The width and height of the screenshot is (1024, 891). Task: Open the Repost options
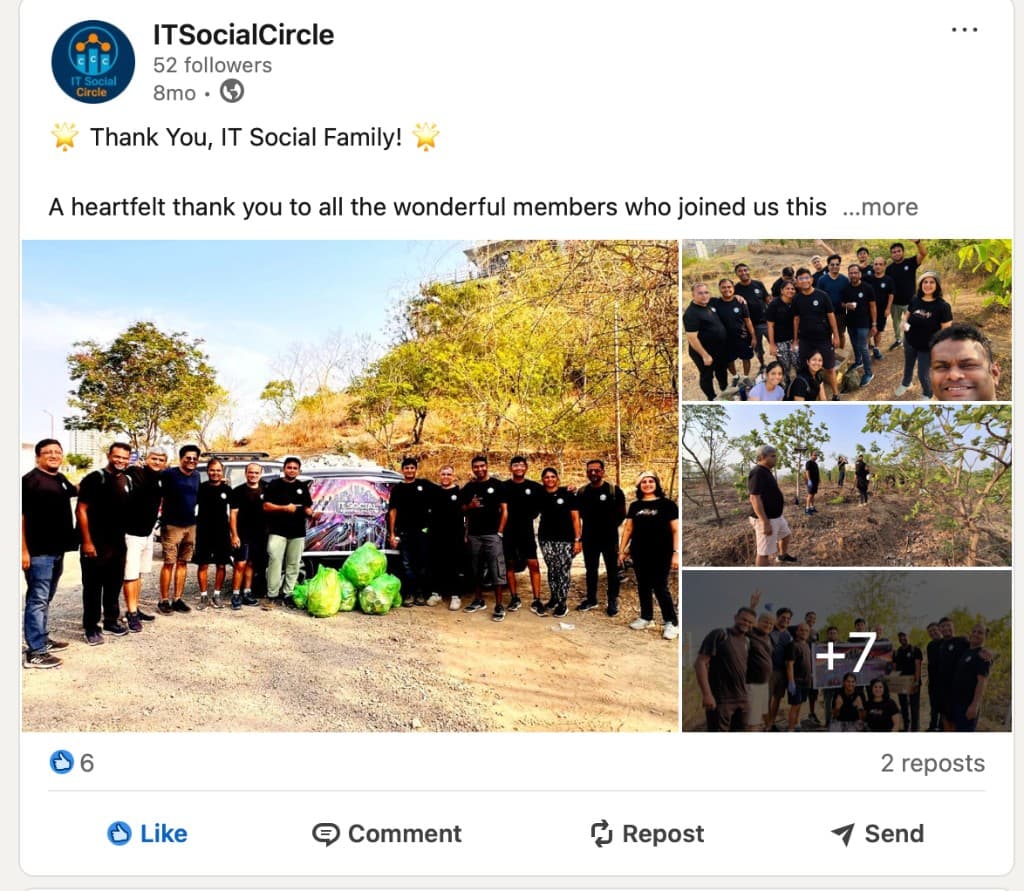pyautogui.click(x=647, y=834)
